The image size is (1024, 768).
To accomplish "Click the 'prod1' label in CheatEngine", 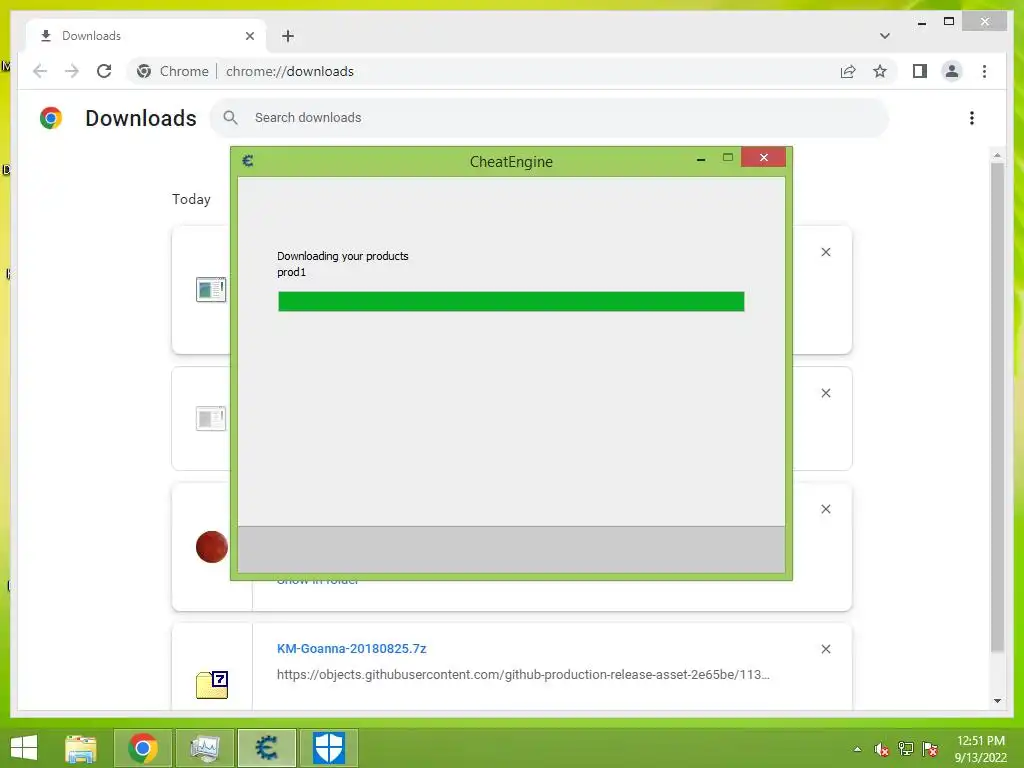I will pos(291,272).
